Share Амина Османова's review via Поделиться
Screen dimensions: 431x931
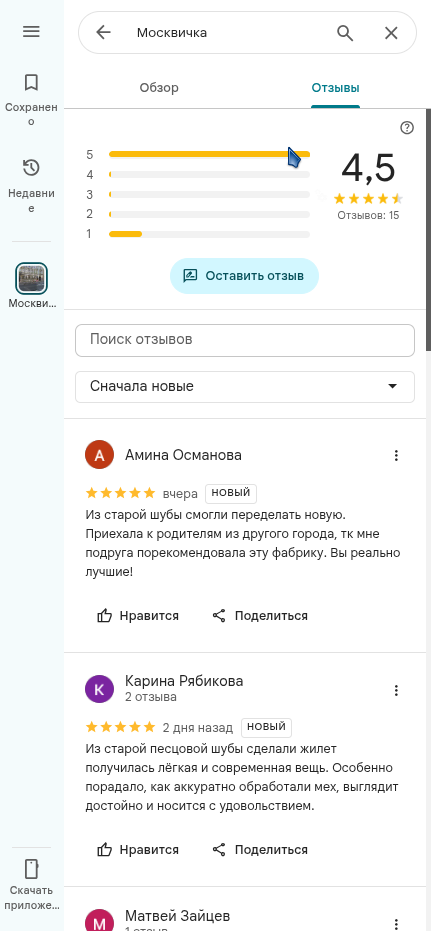click(x=260, y=616)
